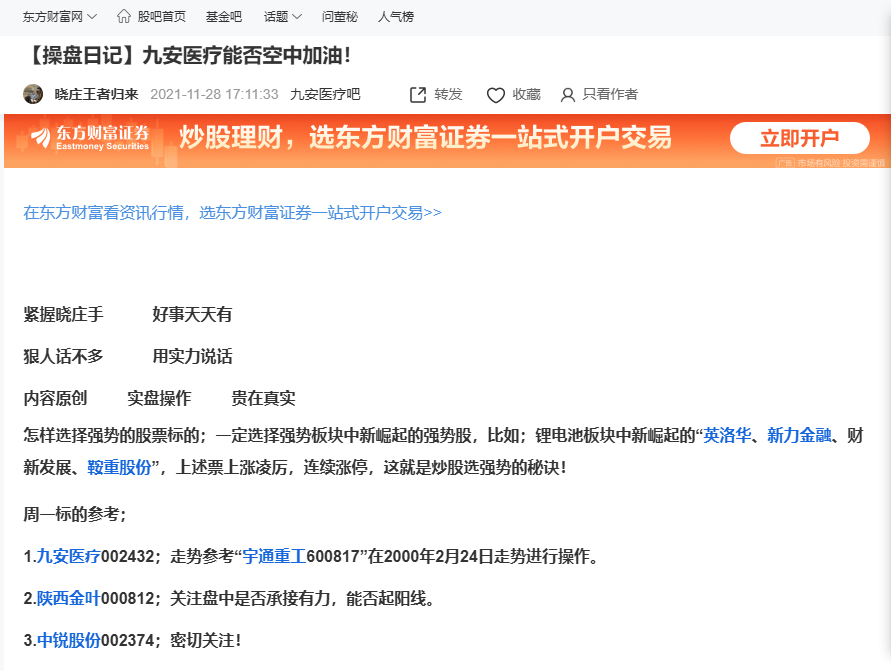This screenshot has width=891, height=671.
Task: Open 宇通重工 stock link
Action: (x=274, y=556)
